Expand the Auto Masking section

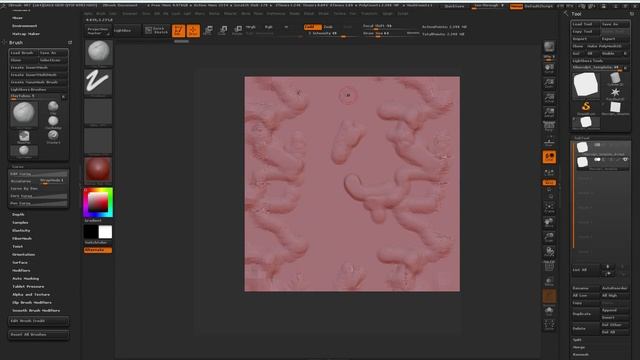(25, 278)
